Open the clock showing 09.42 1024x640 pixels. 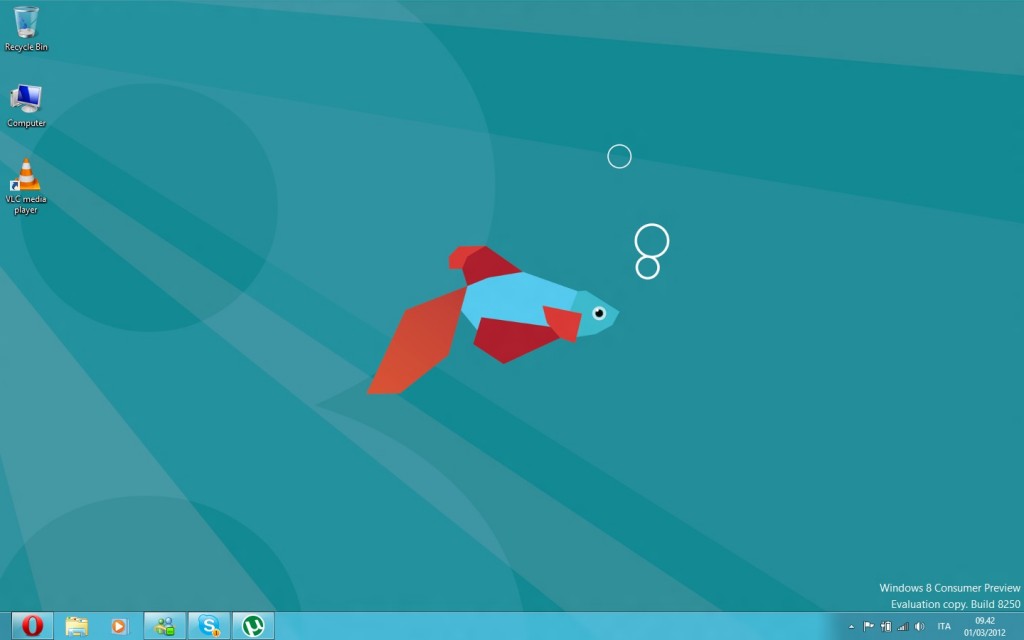coord(985,621)
